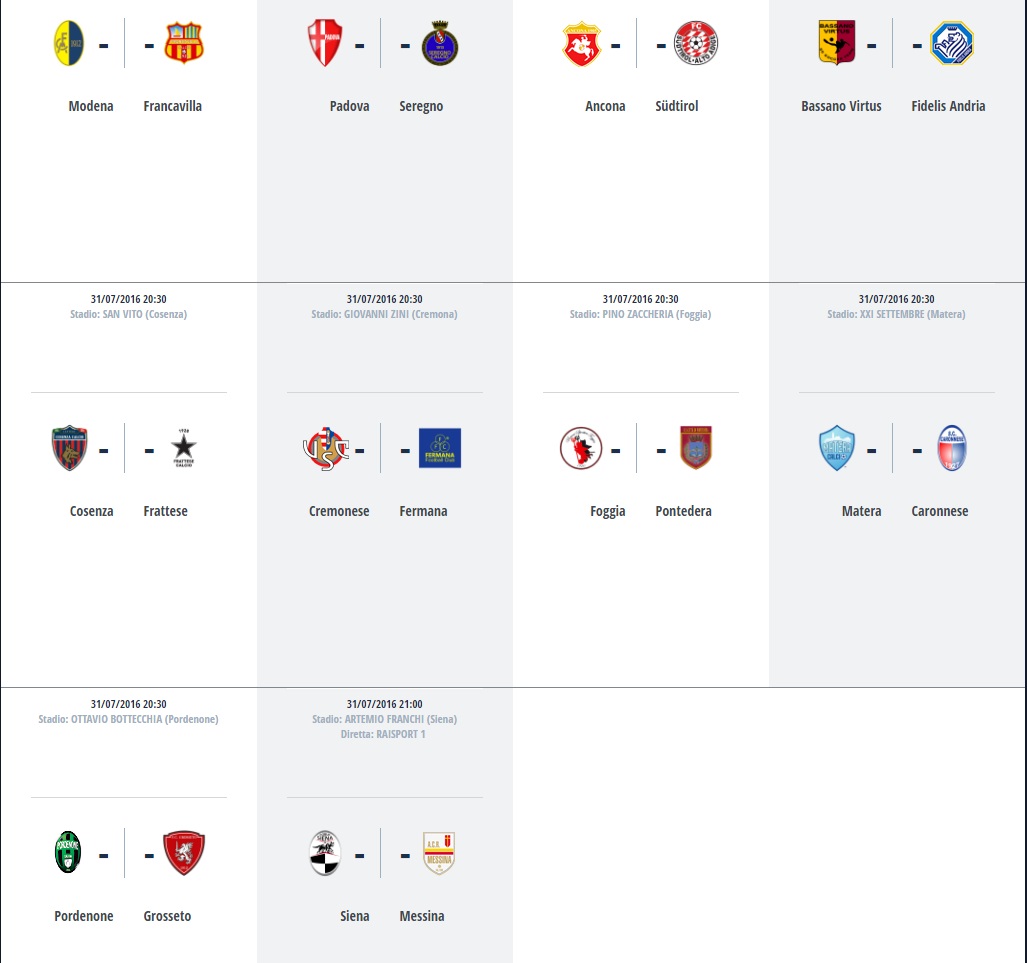Click the Ancona team name link
1027x963 pixels.
605,106
